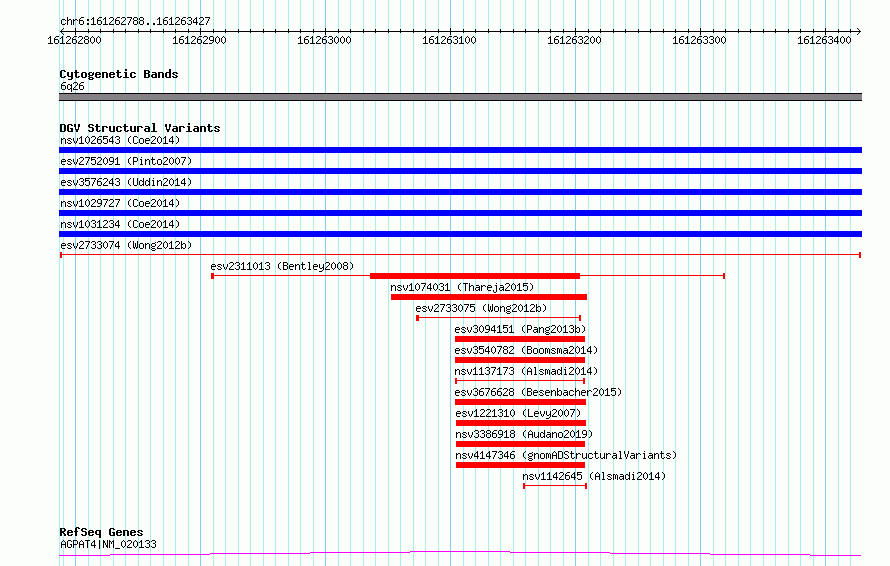Click the RefSeq Genes track title

[x=101, y=532]
